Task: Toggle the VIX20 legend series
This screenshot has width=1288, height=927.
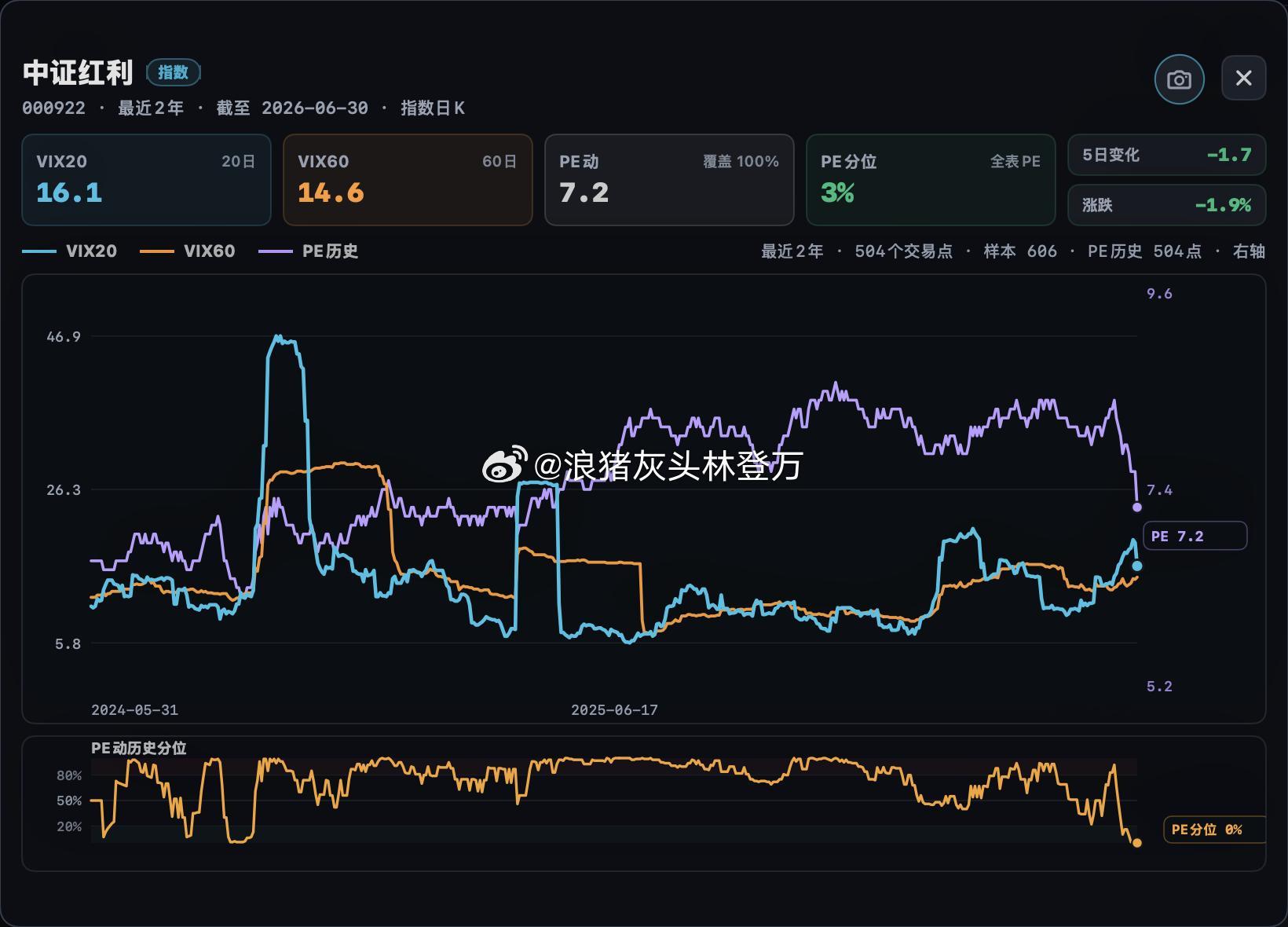Action: click(70, 251)
